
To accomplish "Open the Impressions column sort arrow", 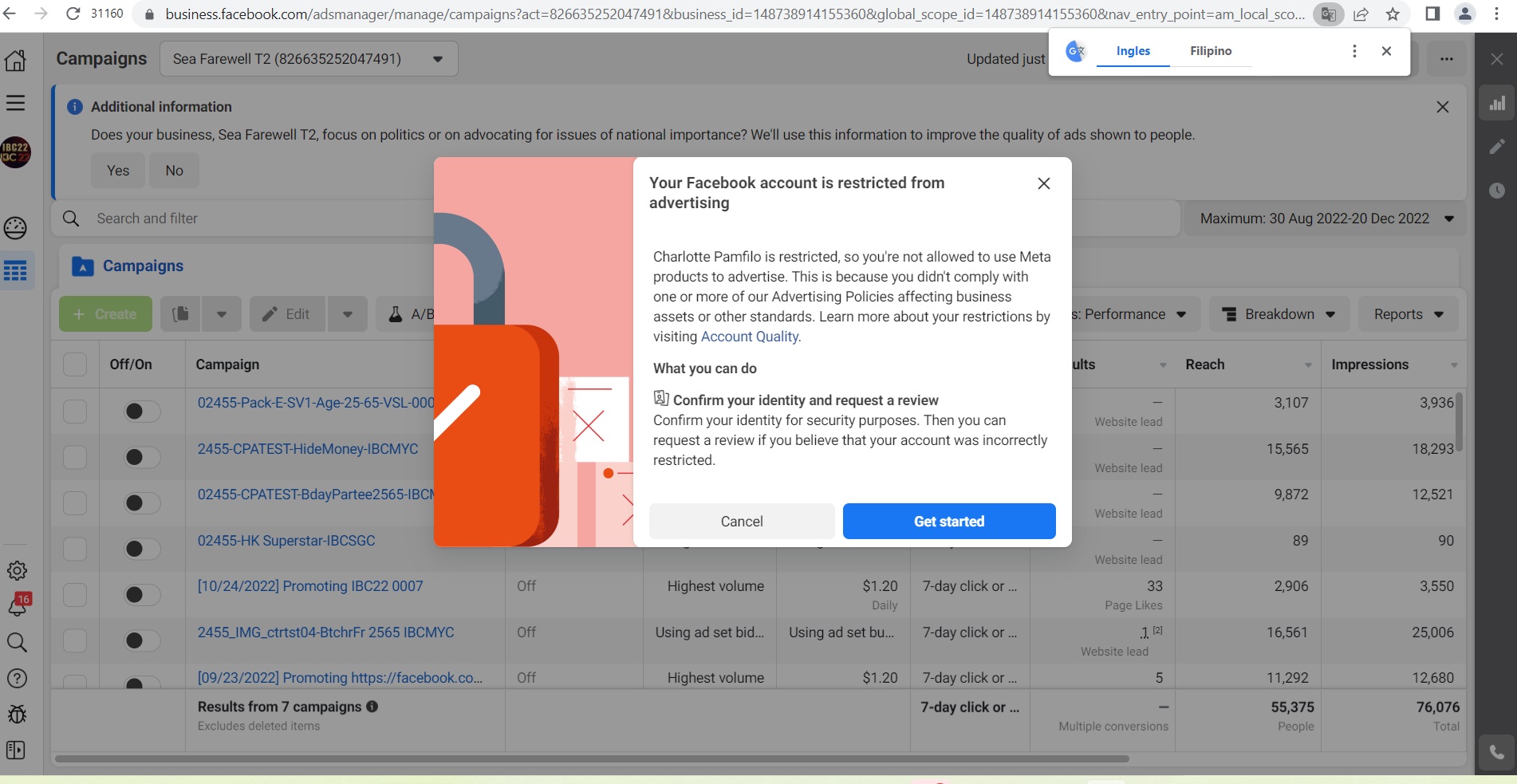I will pos(1454,365).
